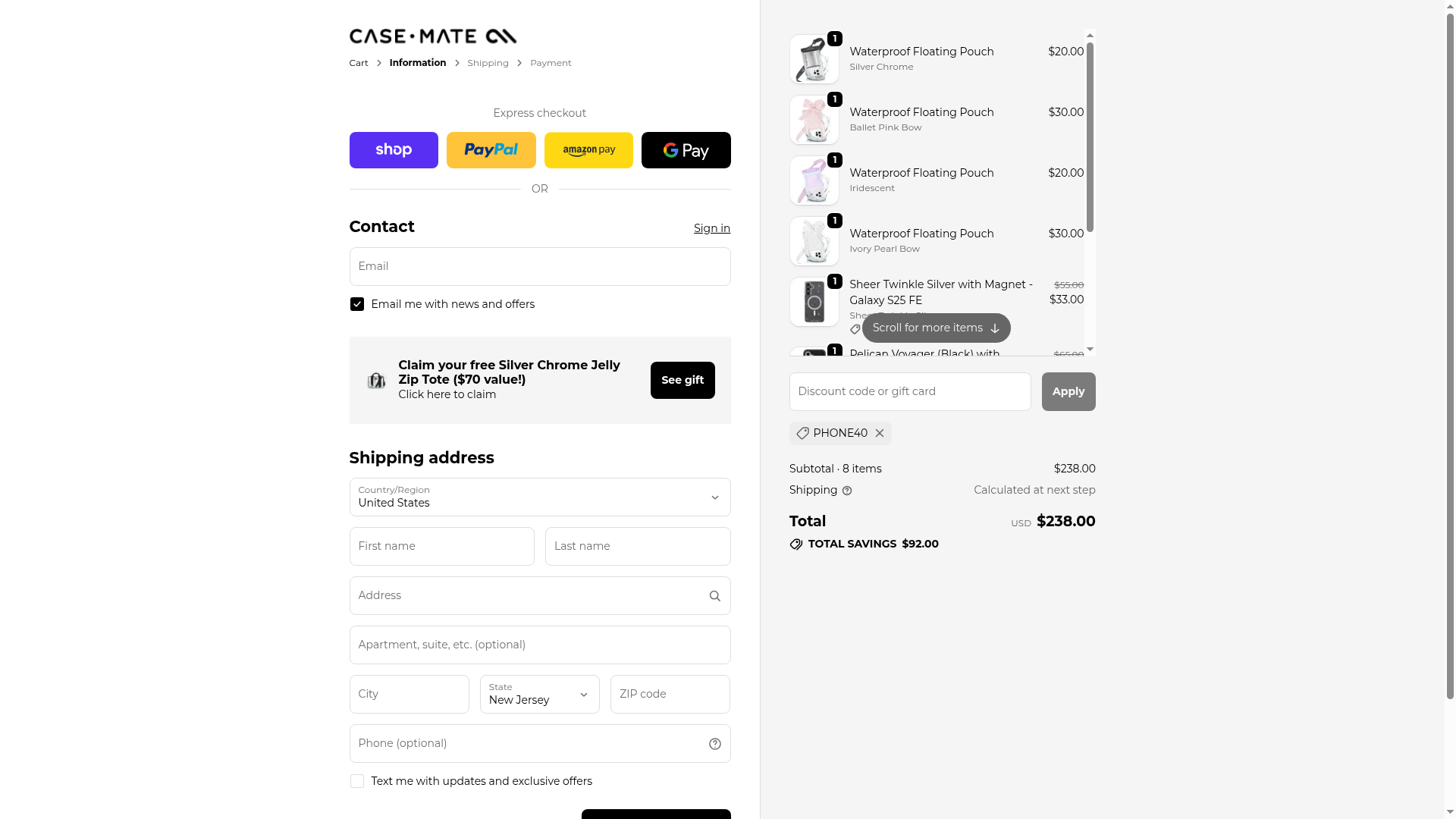
Task: Pay with Shop Pay express button
Action: 394,150
